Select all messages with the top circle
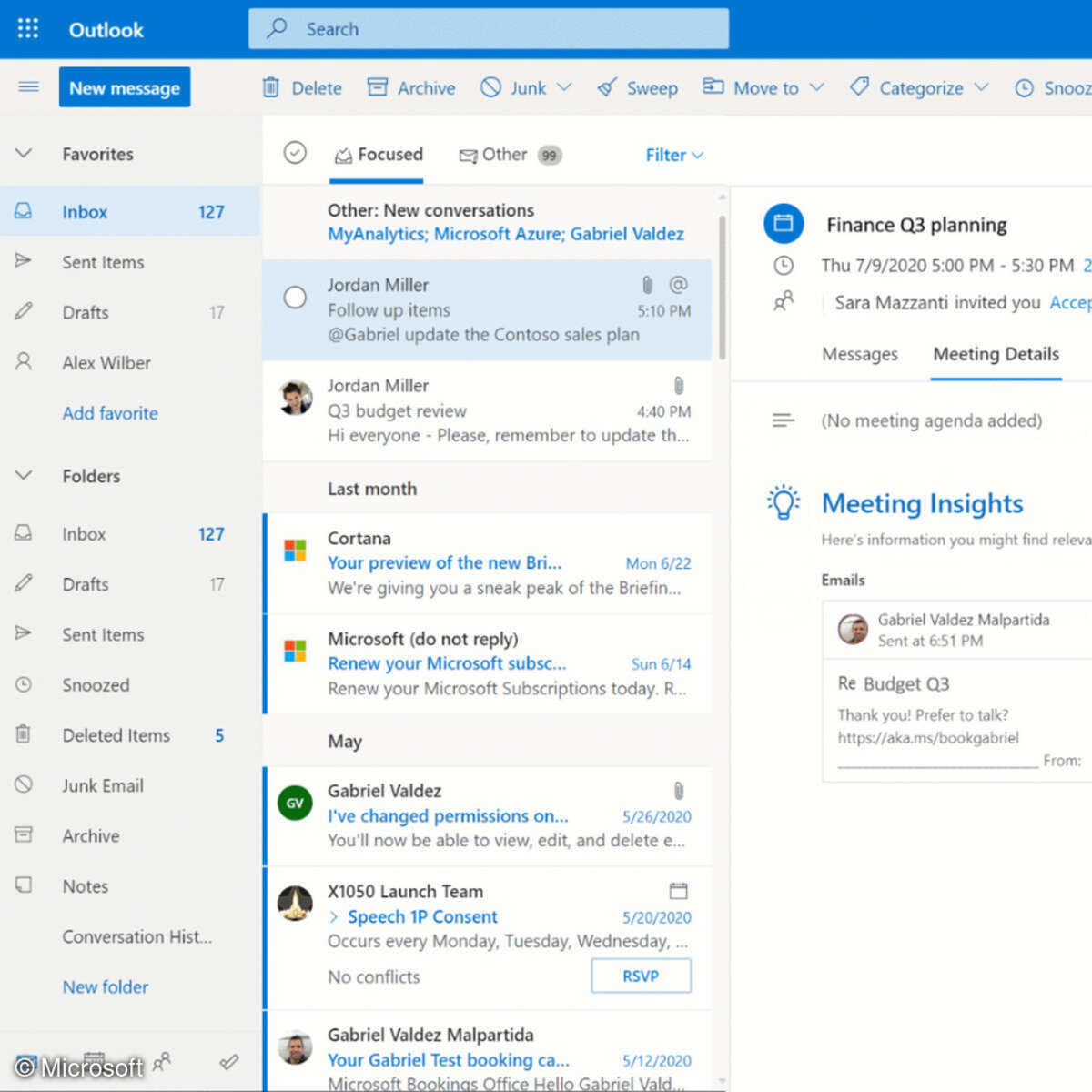1092x1092 pixels. [295, 155]
